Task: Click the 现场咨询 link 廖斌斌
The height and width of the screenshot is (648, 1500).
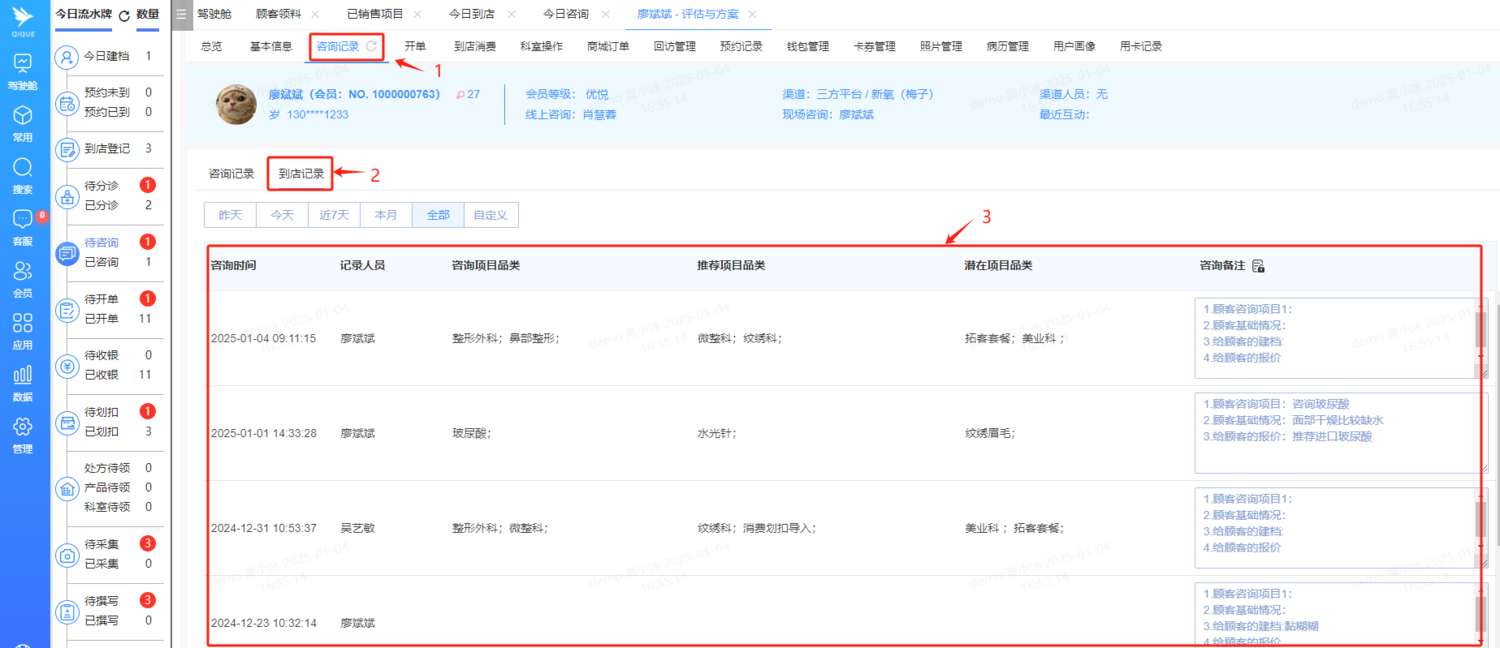Action: (x=855, y=113)
